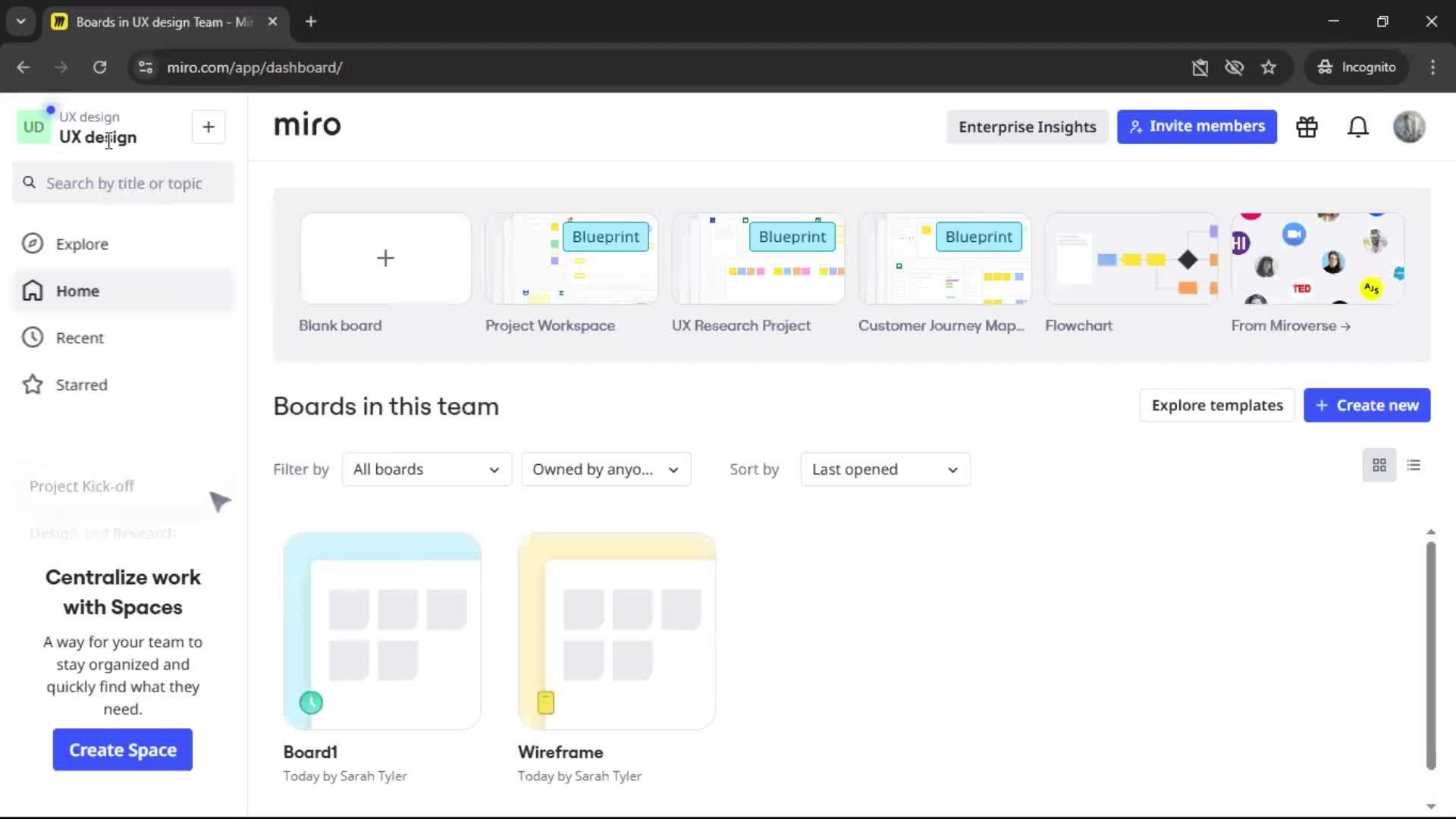Image resolution: width=1456 pixels, height=819 pixels.
Task: Open the UX design team switcher
Action: coord(98,127)
